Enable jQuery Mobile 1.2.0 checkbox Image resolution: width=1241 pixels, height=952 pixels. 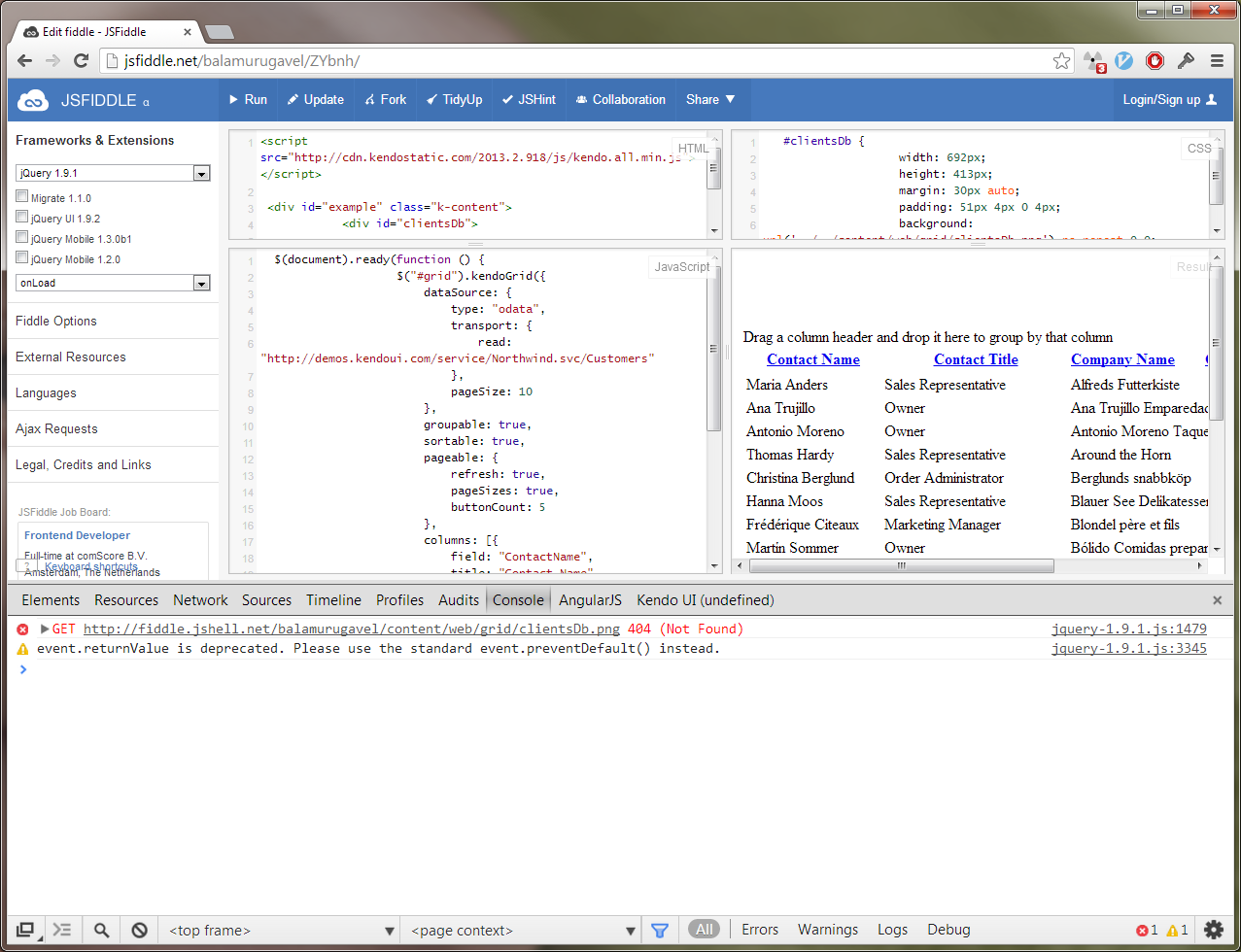click(x=22, y=258)
